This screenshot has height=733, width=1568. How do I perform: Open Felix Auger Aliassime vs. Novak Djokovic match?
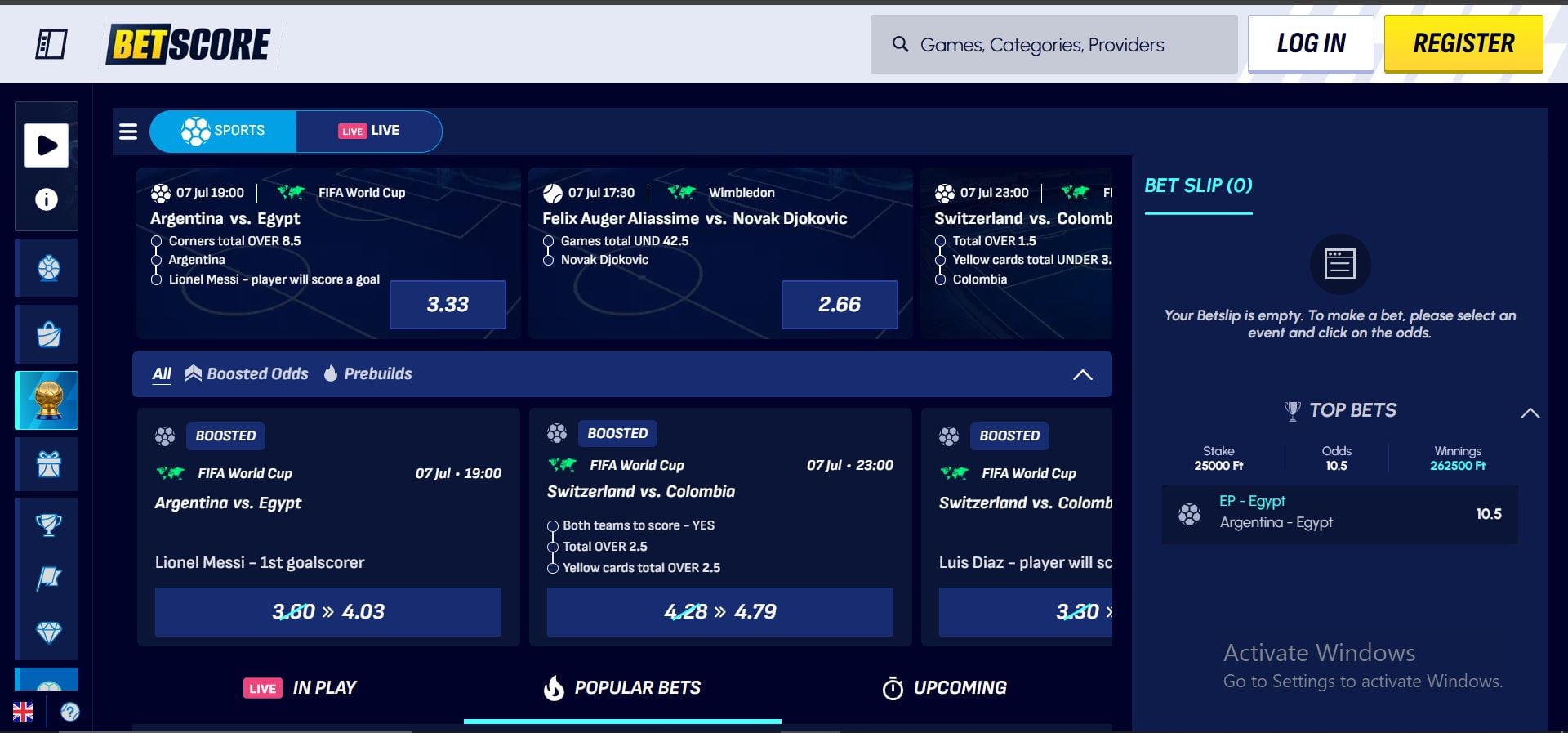[695, 219]
